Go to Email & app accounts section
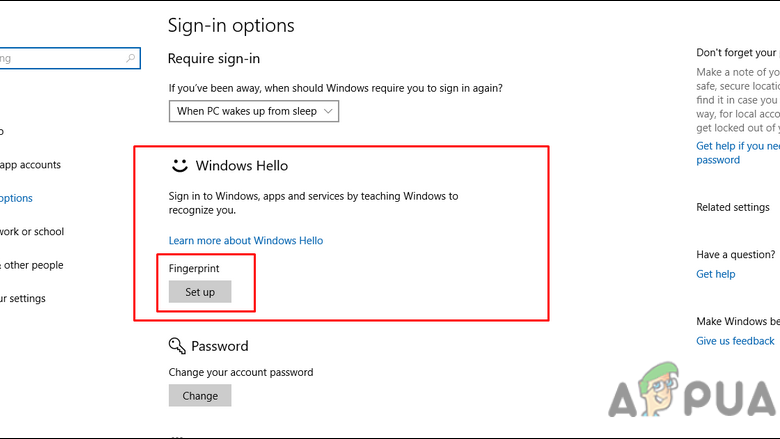 [30, 165]
